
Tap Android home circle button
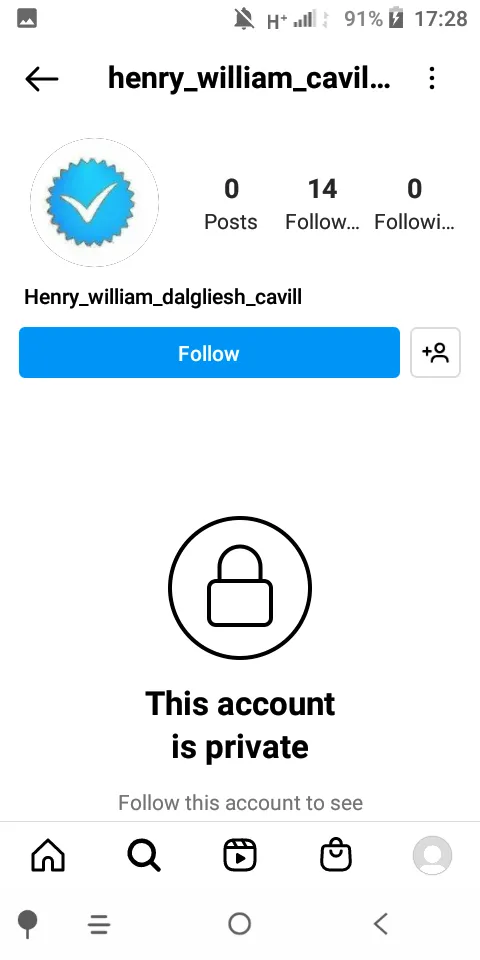click(239, 924)
